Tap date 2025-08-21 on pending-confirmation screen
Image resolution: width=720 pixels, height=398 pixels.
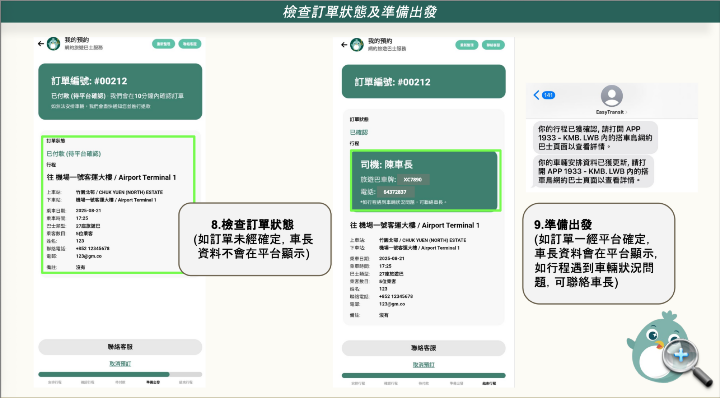[x=88, y=211]
